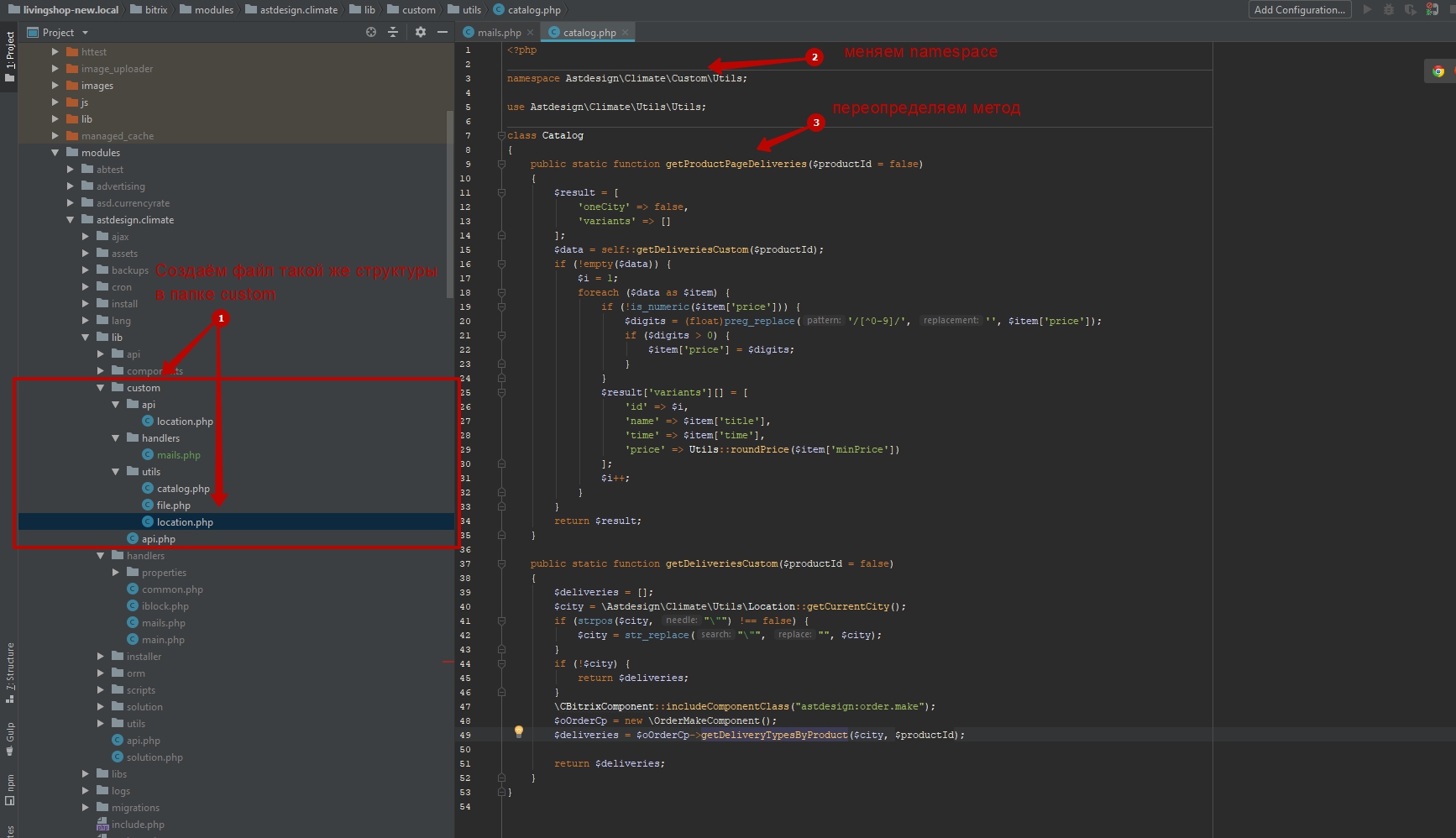Open page in Chrome browser icon
The image size is (1456, 838).
(1438, 71)
